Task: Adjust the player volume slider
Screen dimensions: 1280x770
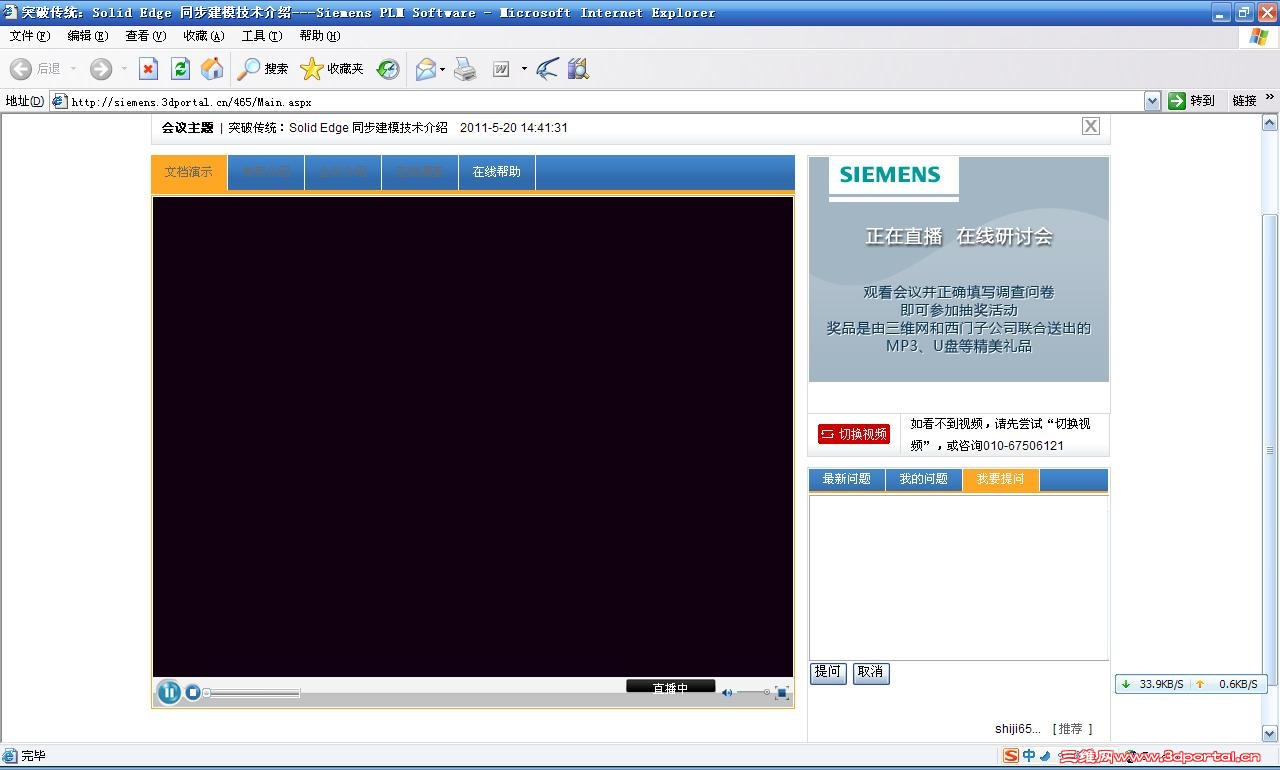Action: (x=753, y=692)
